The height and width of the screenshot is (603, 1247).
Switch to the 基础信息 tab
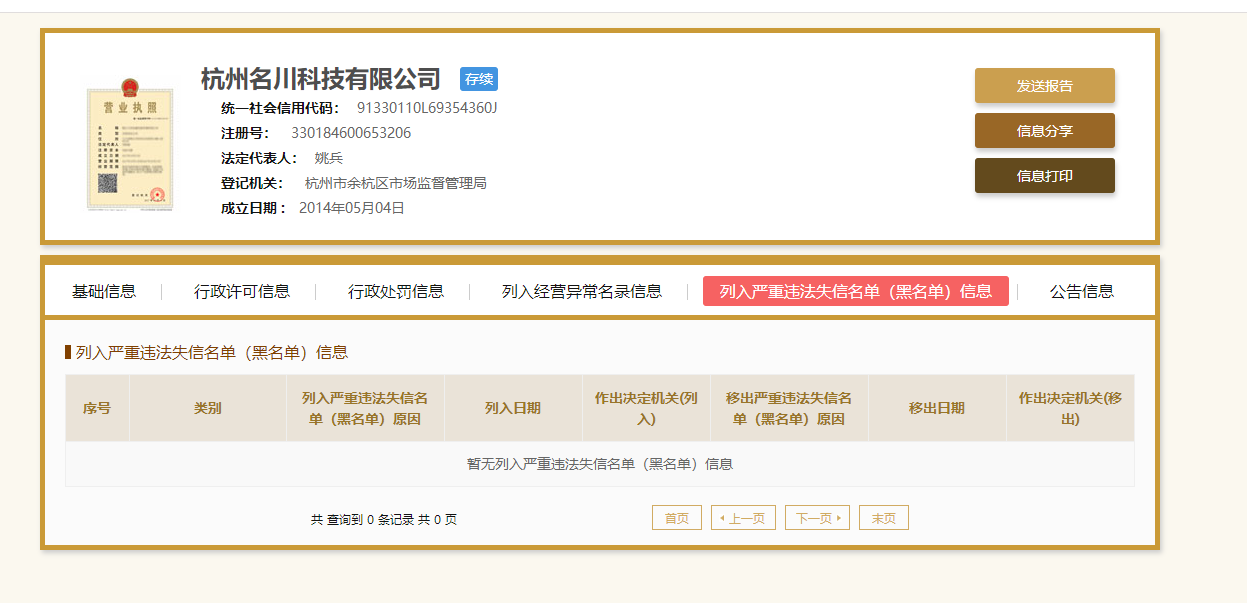pos(104,291)
